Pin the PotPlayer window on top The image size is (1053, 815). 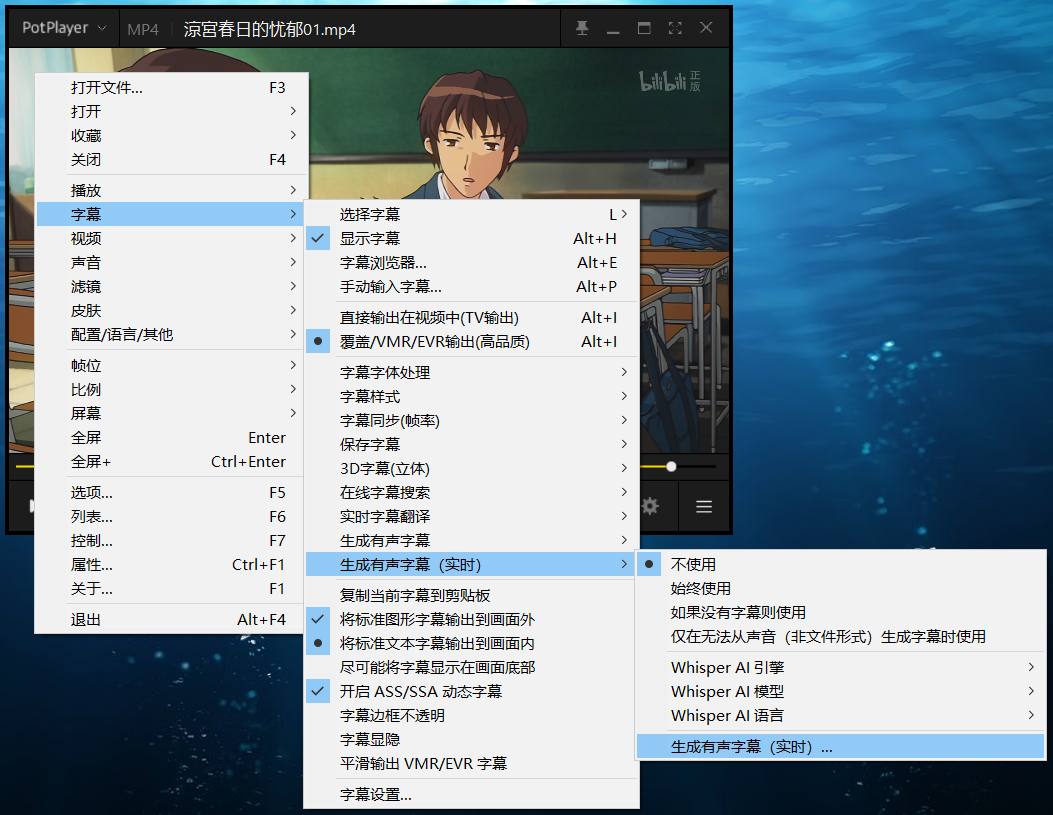click(x=582, y=28)
